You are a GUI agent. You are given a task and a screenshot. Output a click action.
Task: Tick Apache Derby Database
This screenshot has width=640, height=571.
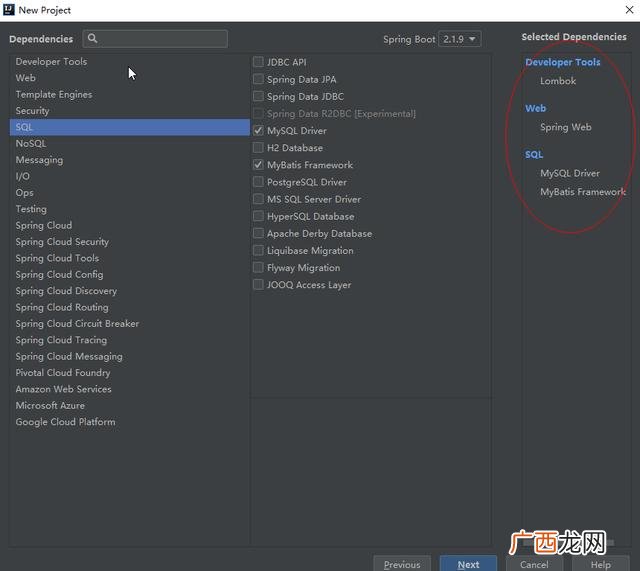coord(258,233)
